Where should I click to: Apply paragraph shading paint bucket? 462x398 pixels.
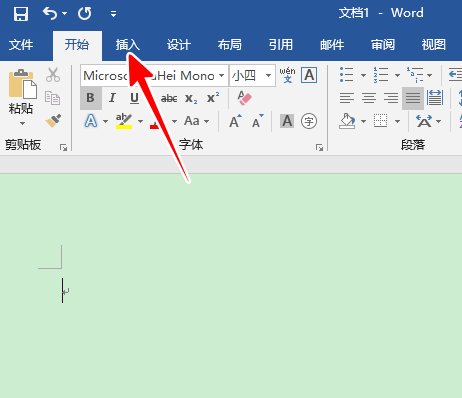347,121
